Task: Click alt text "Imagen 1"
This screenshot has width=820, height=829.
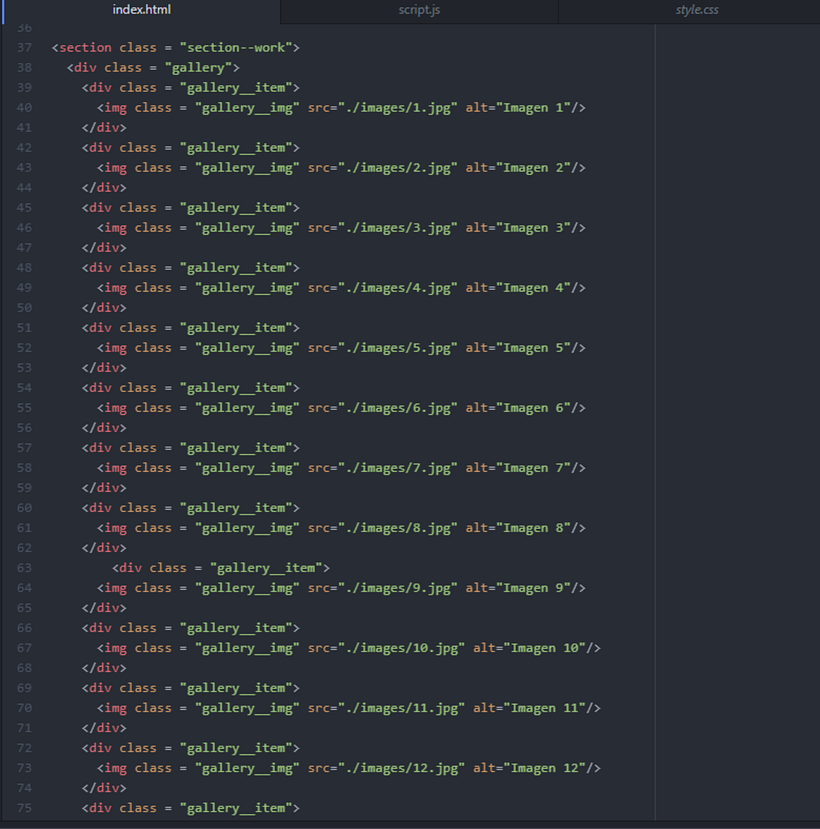Action: 533,108
